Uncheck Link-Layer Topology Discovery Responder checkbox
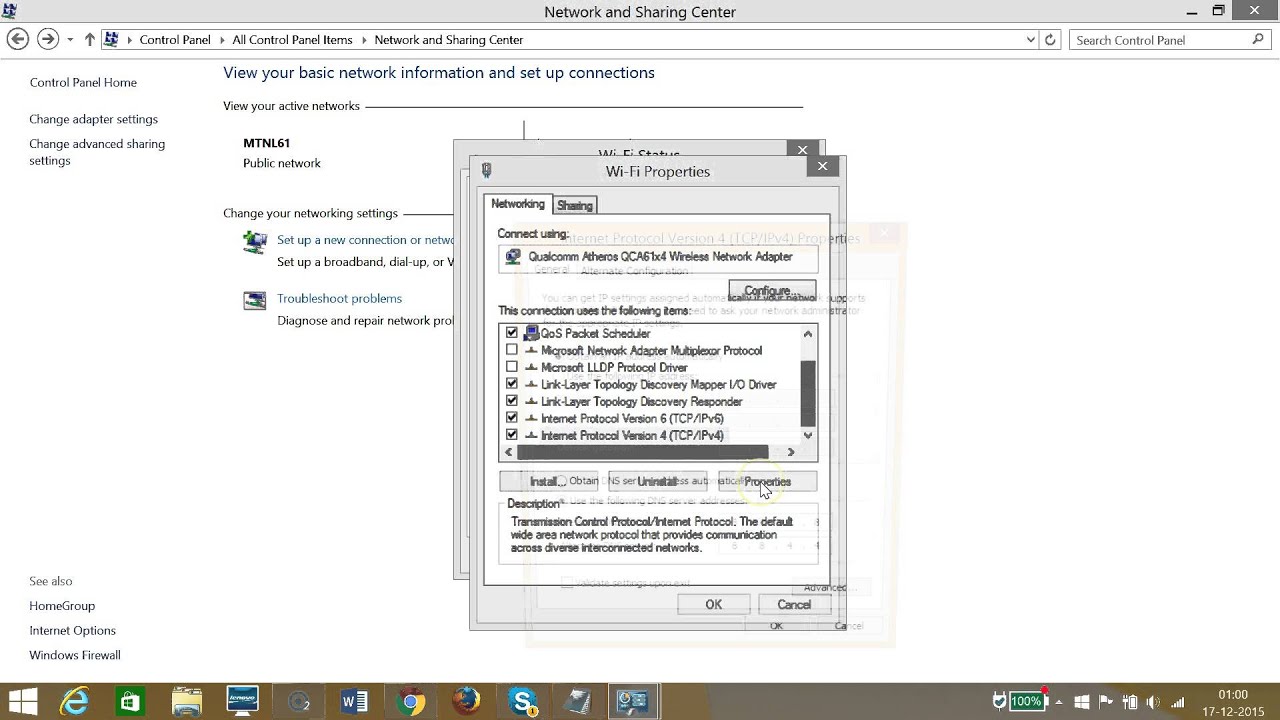The image size is (1280, 720). [x=512, y=401]
